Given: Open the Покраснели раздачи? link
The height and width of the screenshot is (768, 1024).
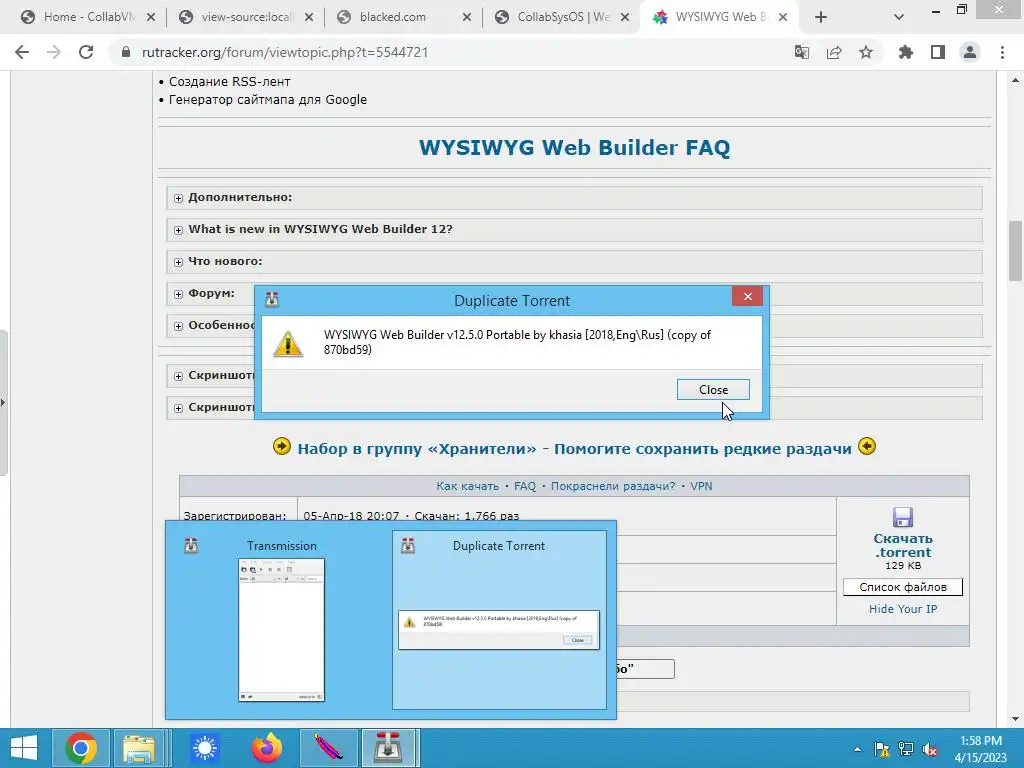Looking at the screenshot, I should (613, 486).
